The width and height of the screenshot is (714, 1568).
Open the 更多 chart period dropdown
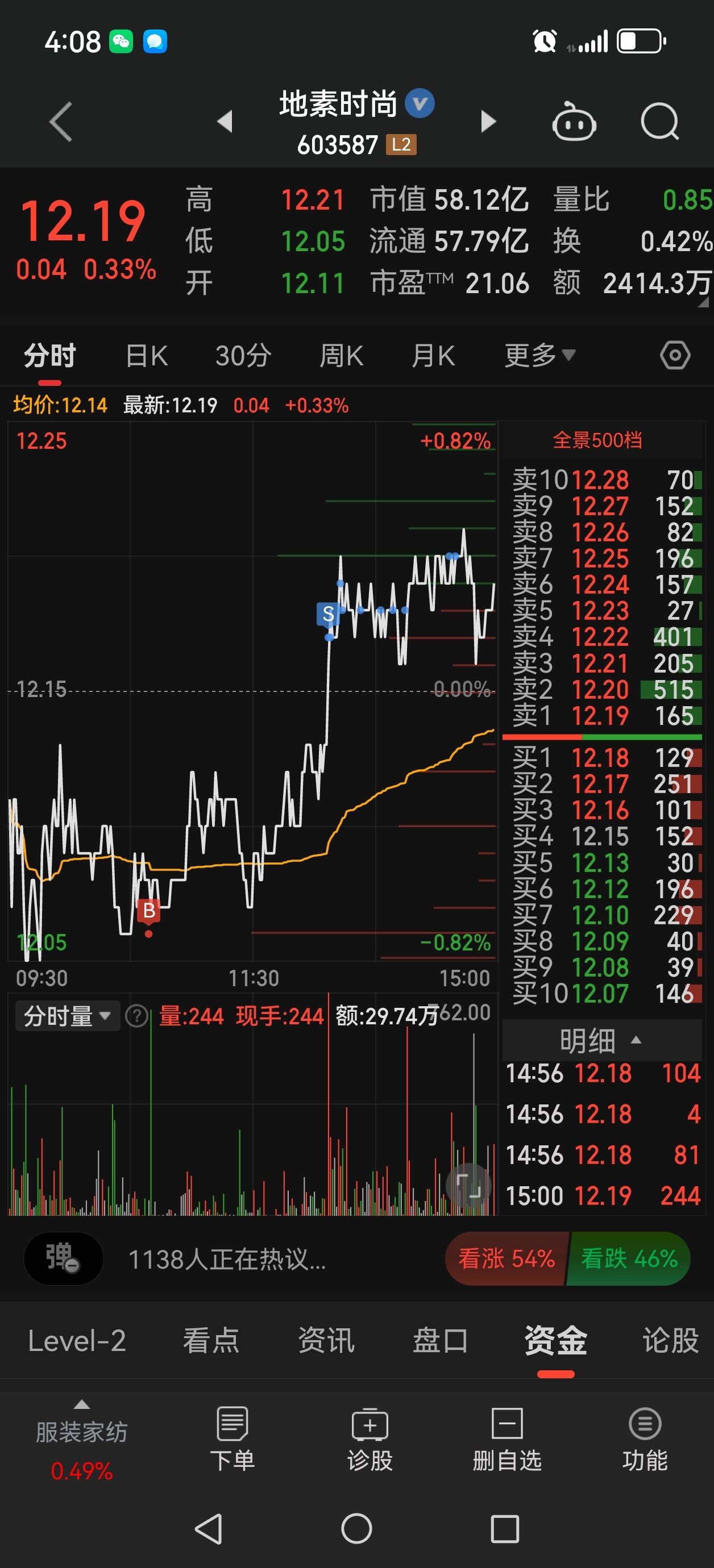[540, 356]
